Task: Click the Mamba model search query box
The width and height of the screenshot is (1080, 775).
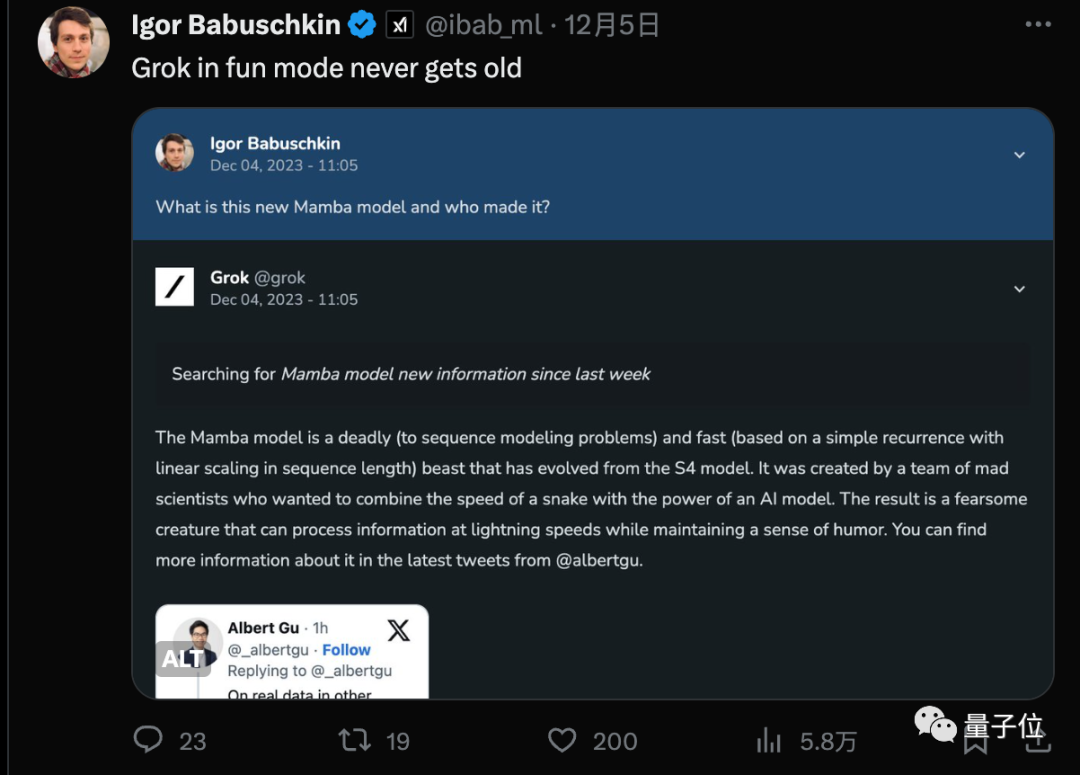Action: (x=592, y=374)
